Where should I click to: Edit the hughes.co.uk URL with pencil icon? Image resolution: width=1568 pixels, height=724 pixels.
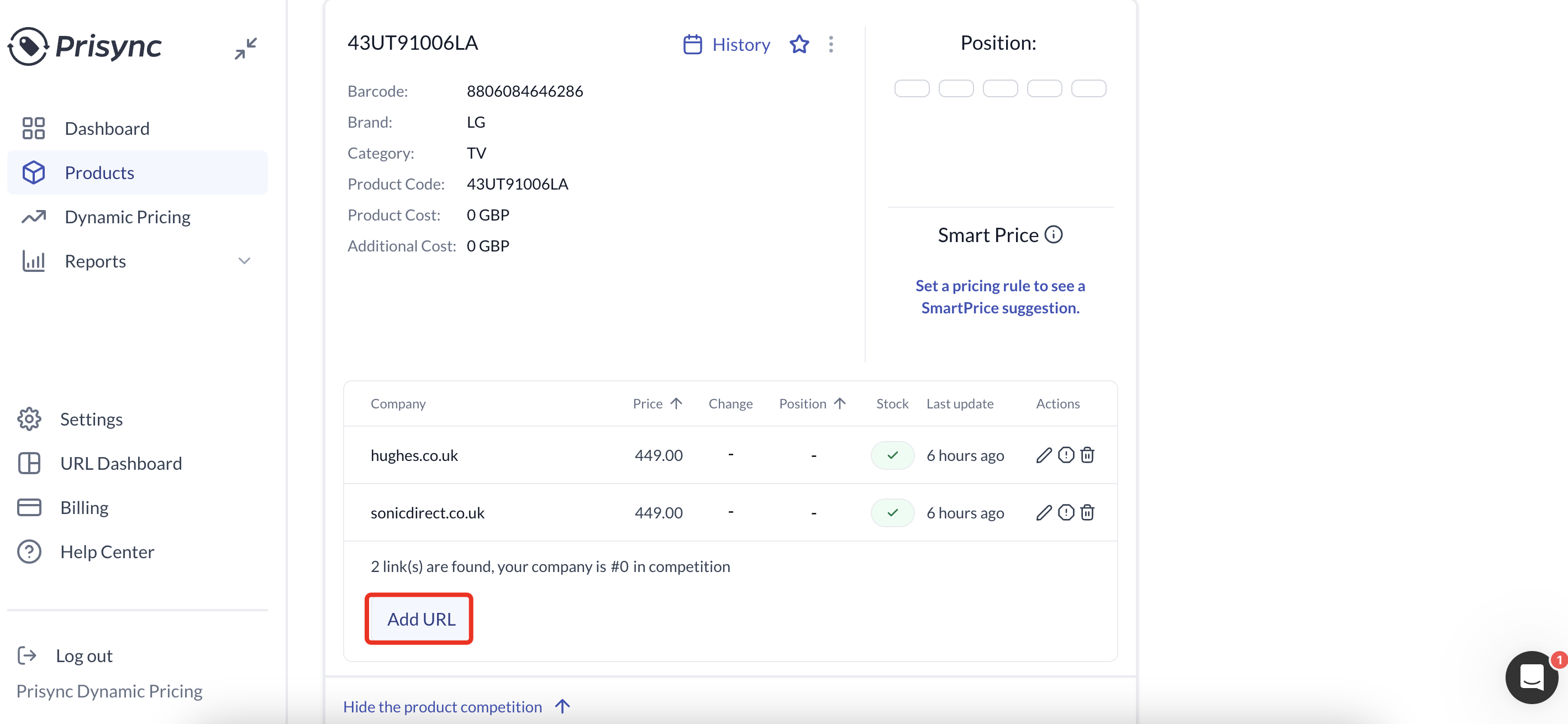point(1043,455)
